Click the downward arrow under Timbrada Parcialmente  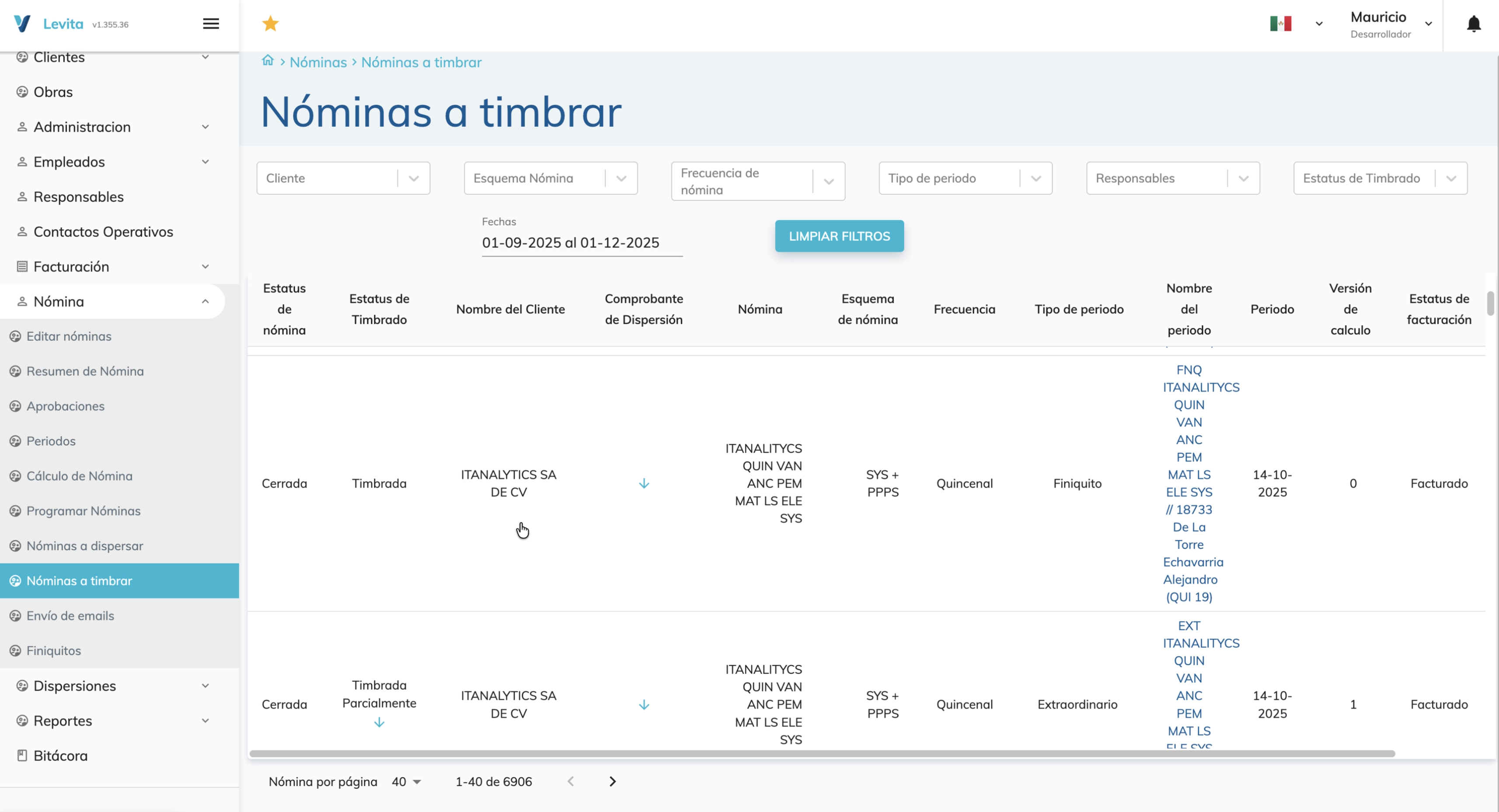[x=379, y=722]
